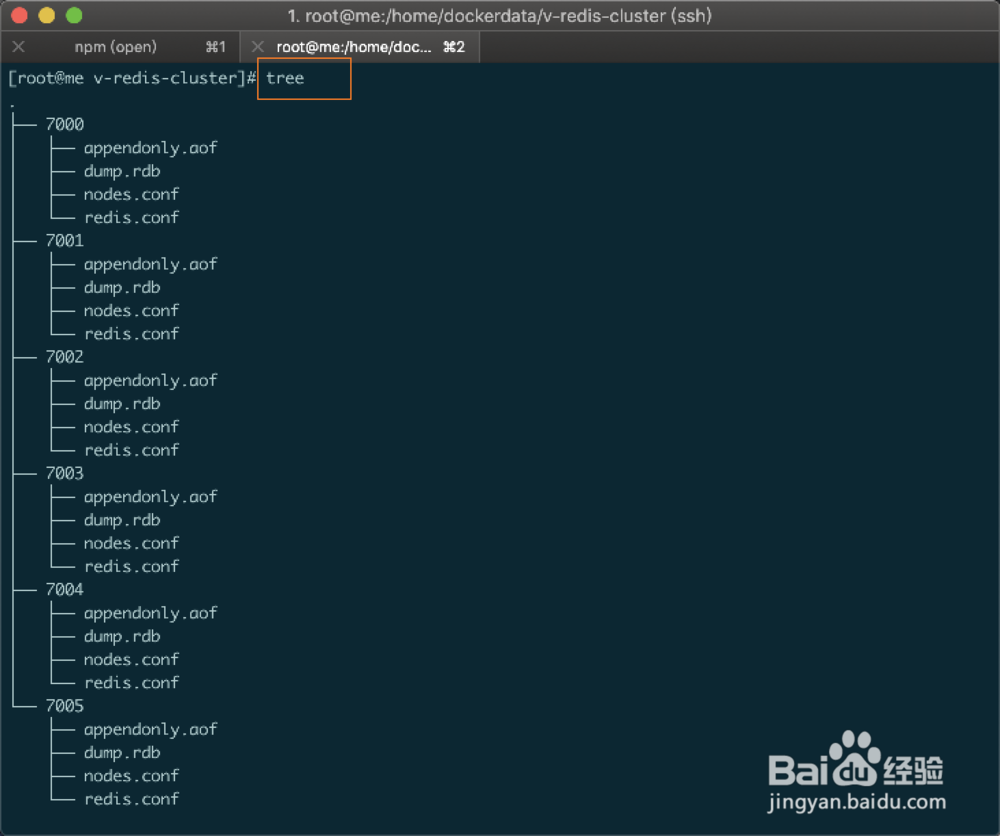This screenshot has height=836, width=1000.
Task: Click dump.rdb under 7000
Action: coord(122,172)
